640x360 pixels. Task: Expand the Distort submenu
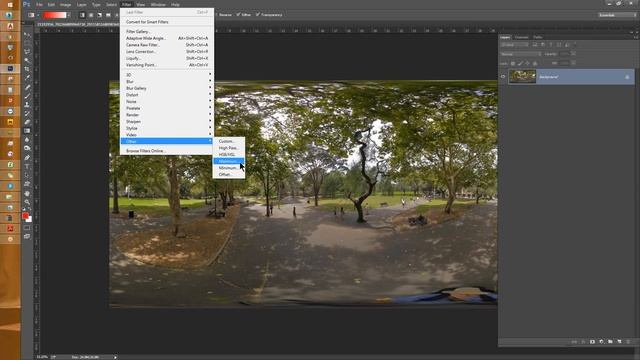point(167,95)
